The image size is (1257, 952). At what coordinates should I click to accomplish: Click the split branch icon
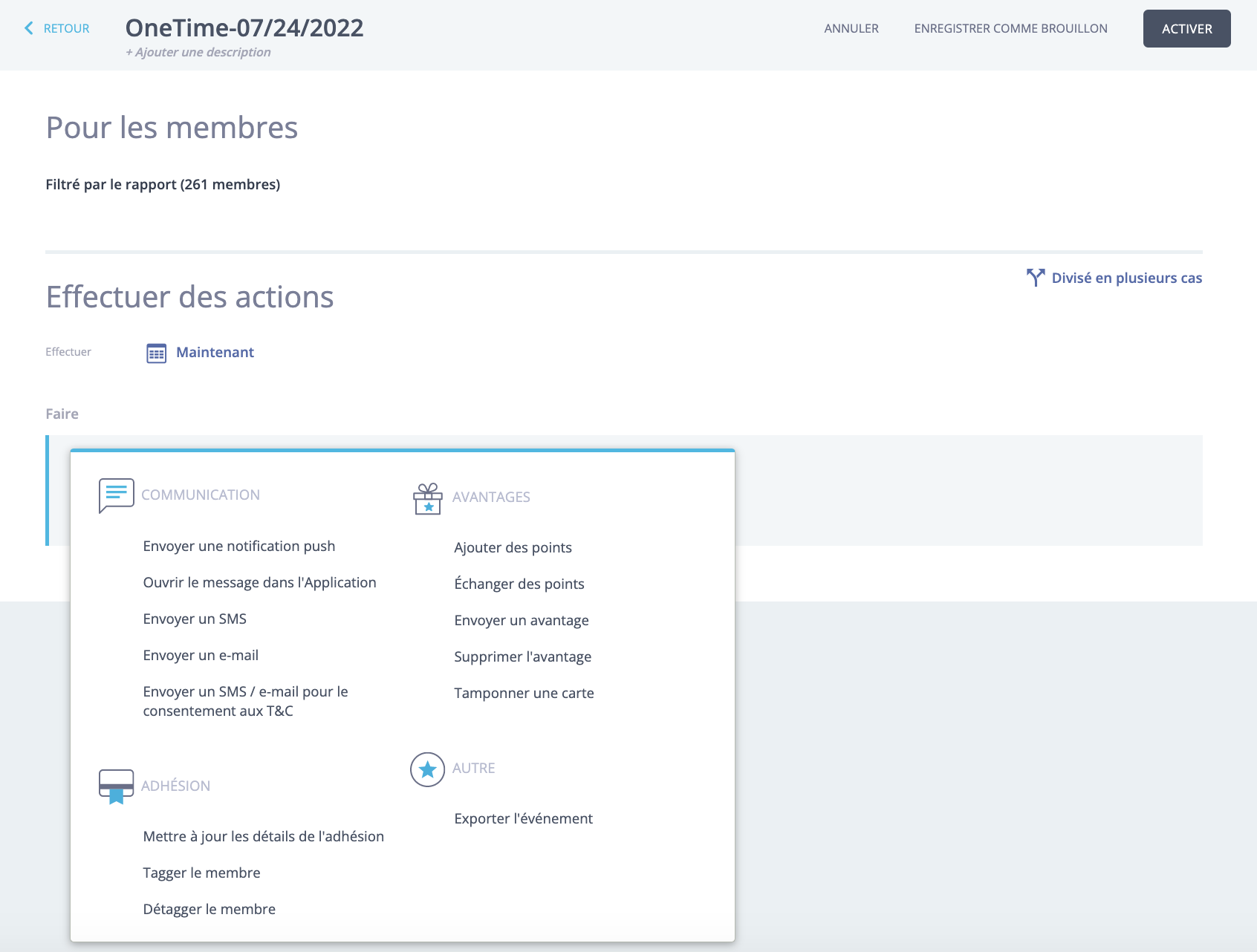coord(1036,278)
